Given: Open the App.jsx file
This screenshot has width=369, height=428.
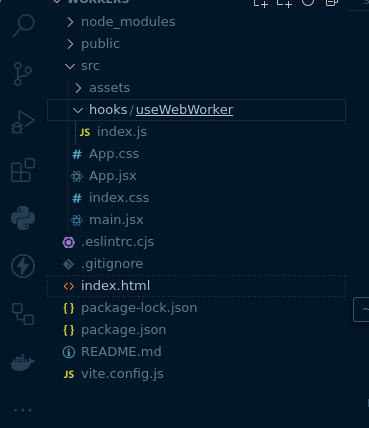Looking at the screenshot, I should [196, 176].
